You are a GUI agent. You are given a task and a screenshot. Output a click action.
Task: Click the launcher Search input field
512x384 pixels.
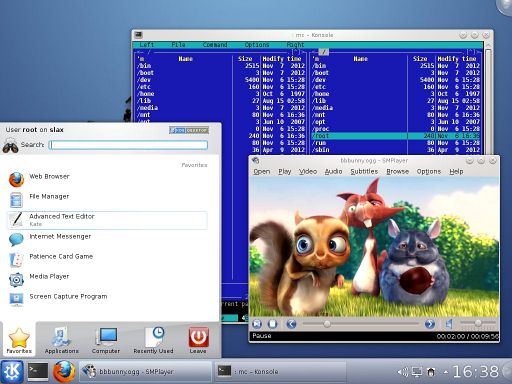tap(128, 145)
